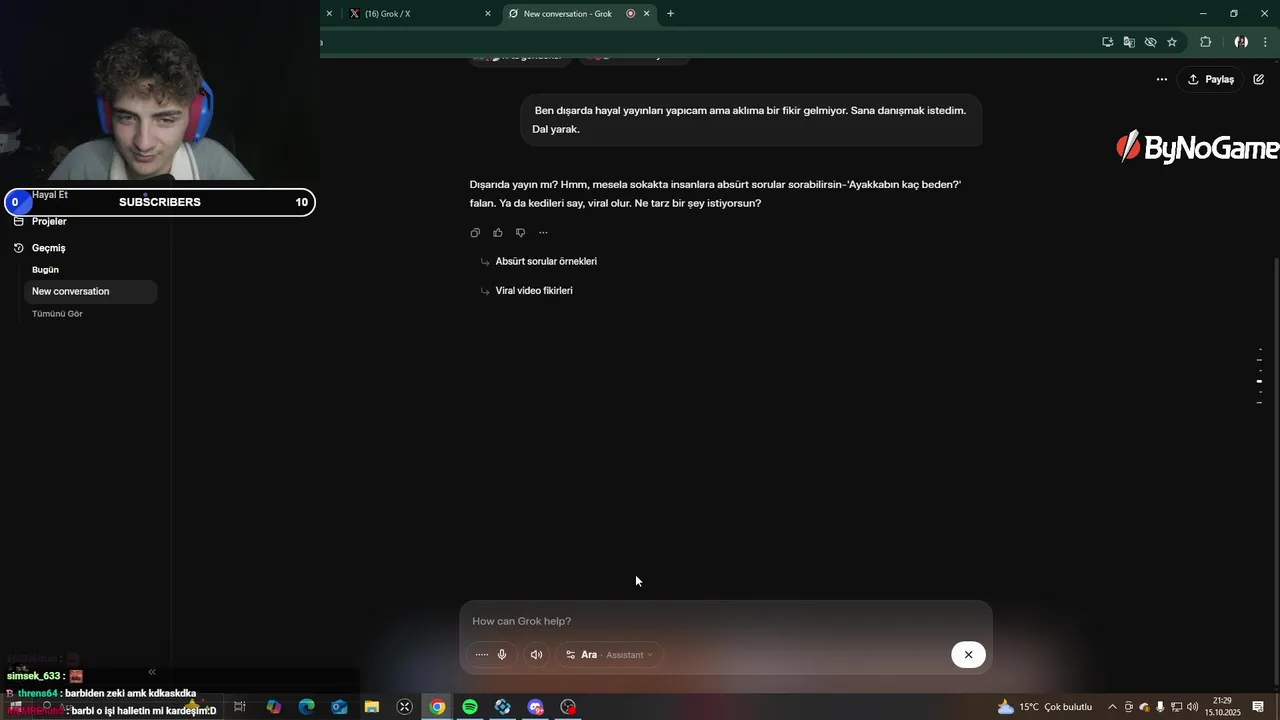Click 'Tümünü Gör' to see all
This screenshot has height=720, width=1280.
[57, 314]
